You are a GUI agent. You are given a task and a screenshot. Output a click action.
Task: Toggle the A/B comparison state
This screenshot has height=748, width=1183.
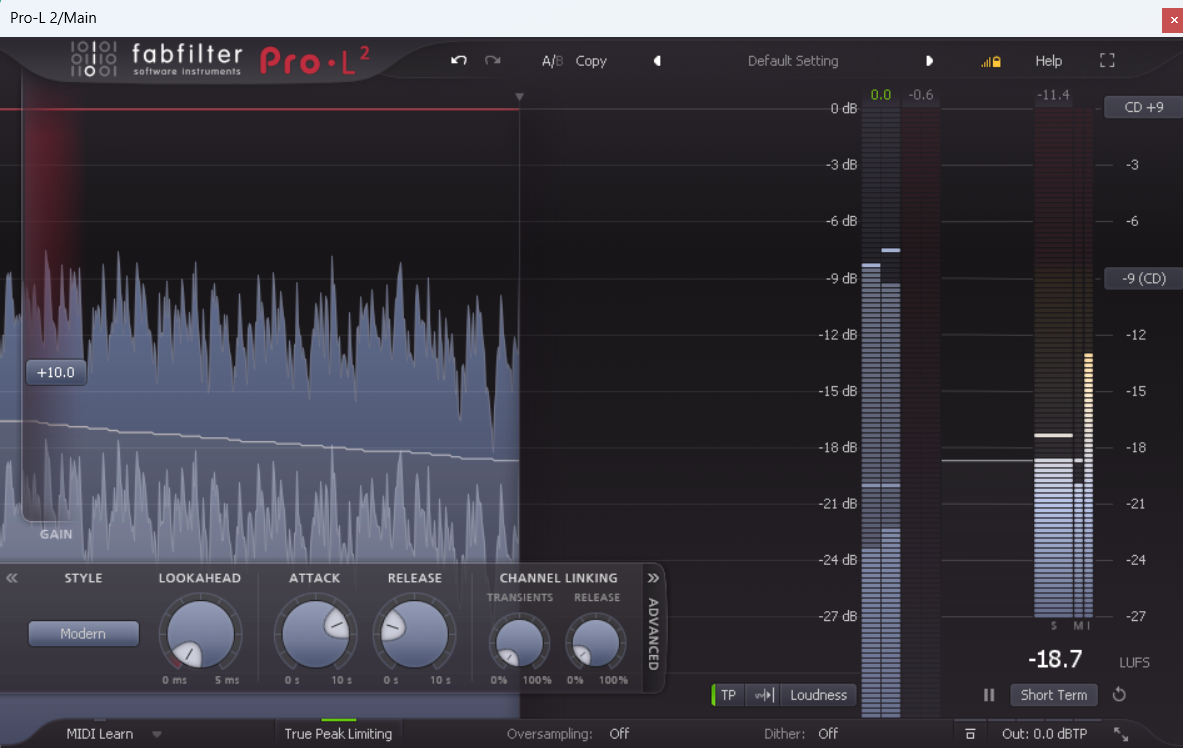552,61
